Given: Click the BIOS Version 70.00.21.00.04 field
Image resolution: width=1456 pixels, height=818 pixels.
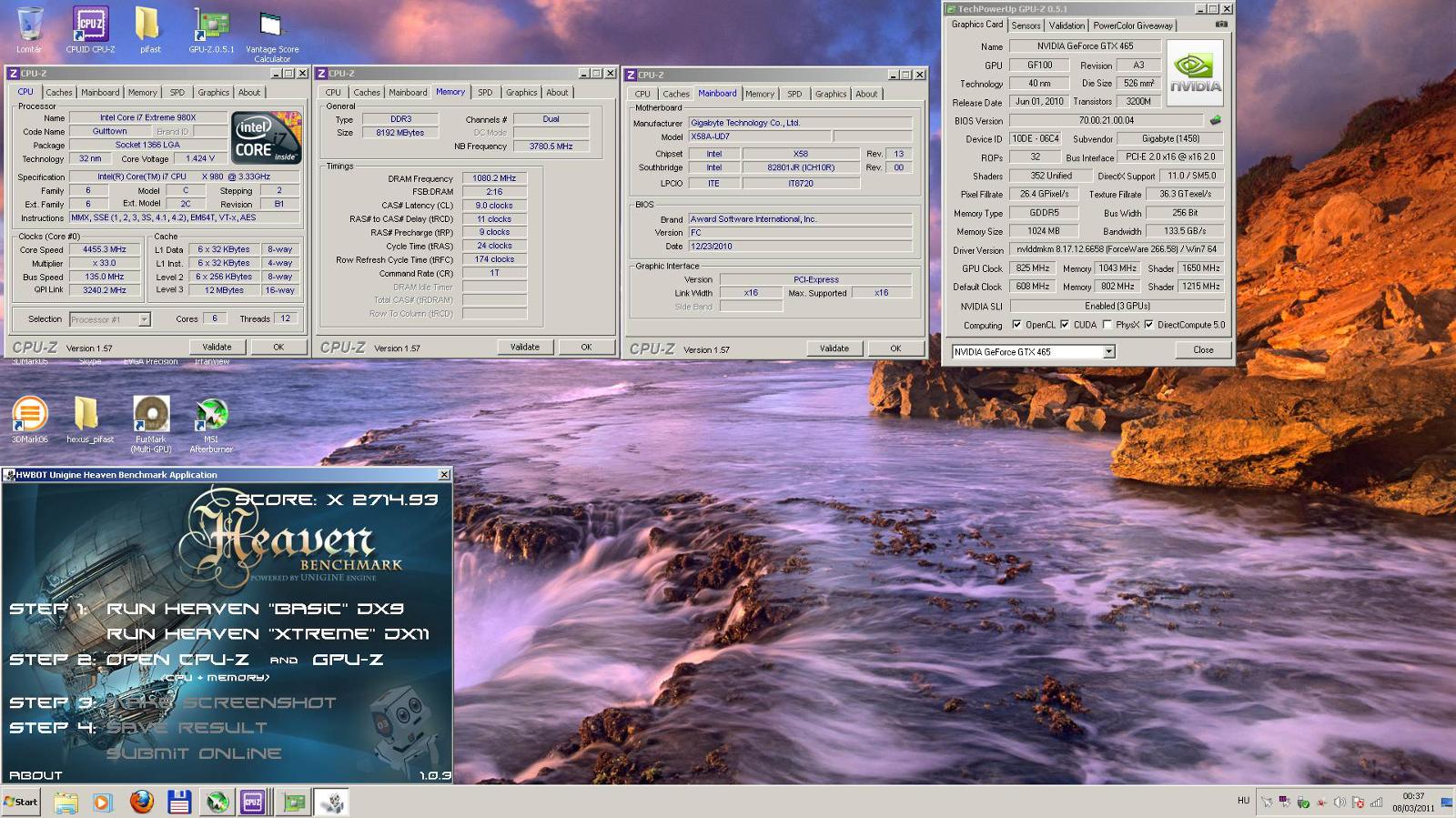Looking at the screenshot, I should [1107, 120].
